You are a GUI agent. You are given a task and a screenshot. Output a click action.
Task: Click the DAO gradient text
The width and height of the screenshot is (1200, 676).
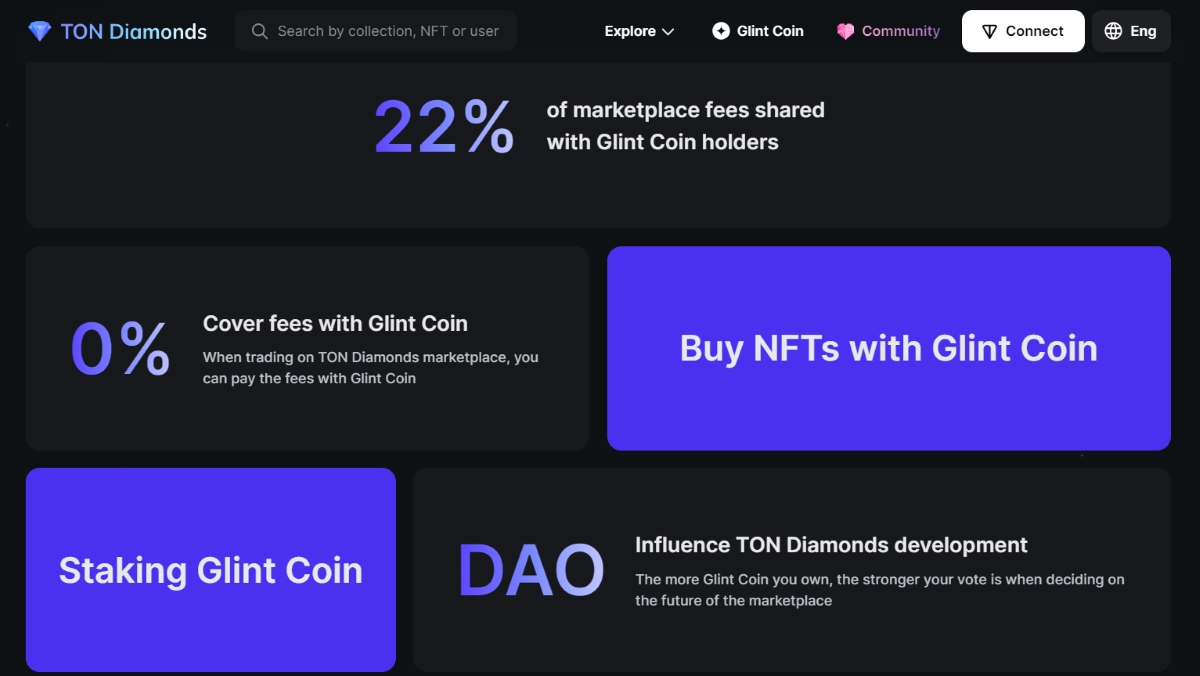coord(530,571)
